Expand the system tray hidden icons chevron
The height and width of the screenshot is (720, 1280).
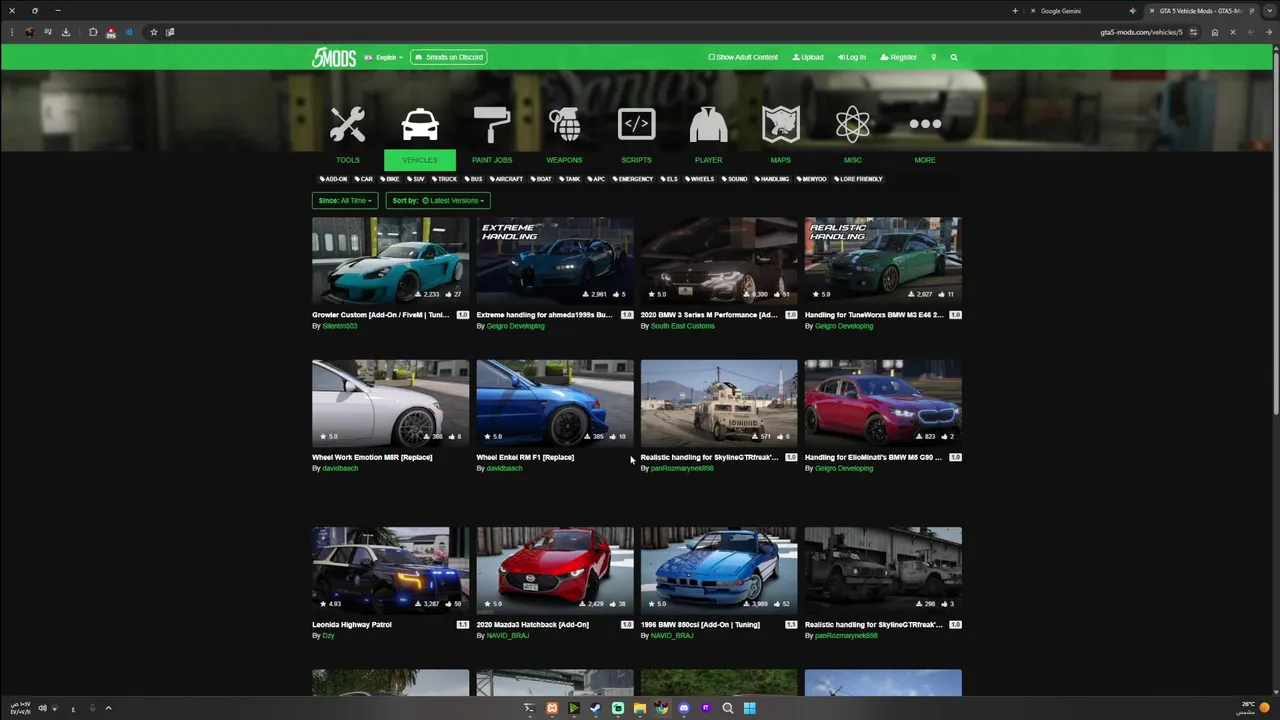108,708
